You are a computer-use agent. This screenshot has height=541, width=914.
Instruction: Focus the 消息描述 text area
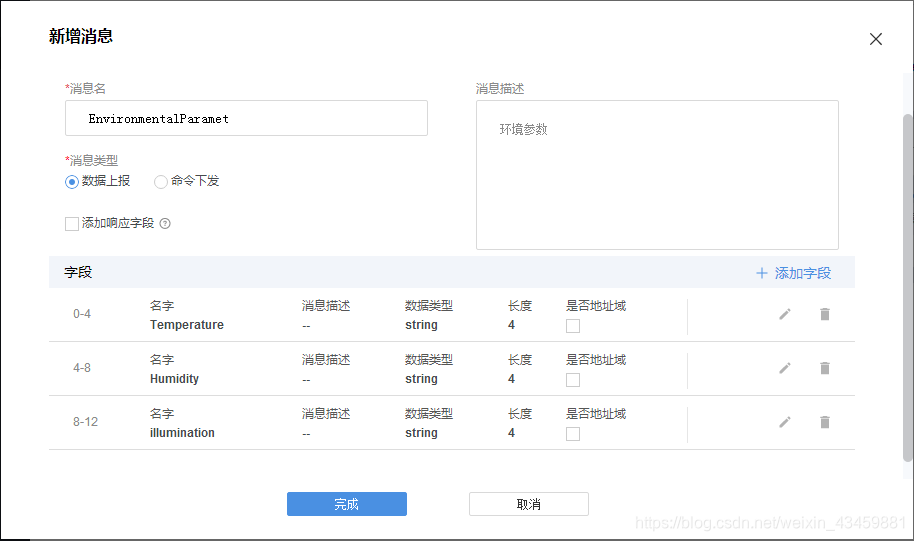657,175
